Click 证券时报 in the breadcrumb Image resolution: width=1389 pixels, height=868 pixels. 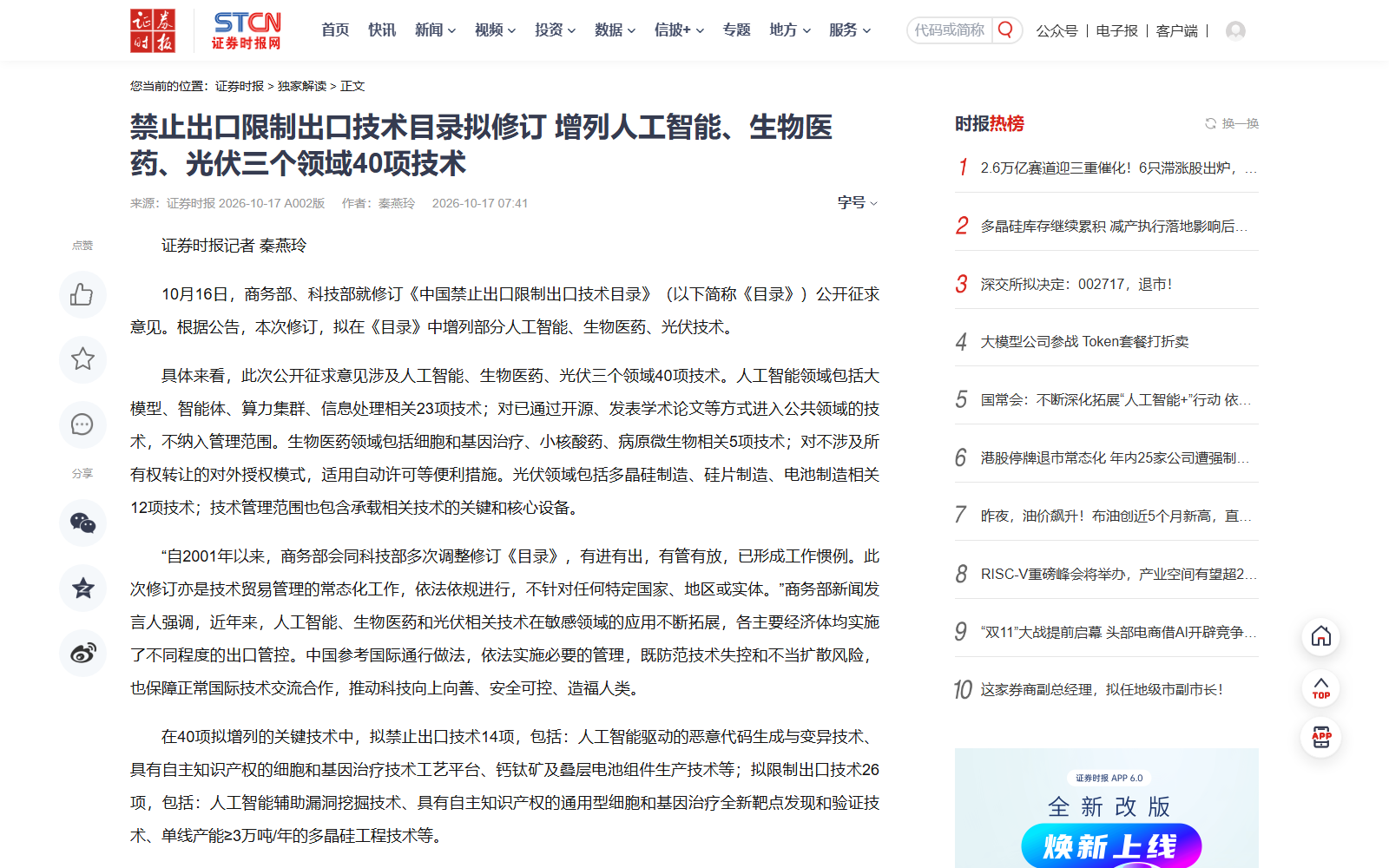tap(240, 86)
